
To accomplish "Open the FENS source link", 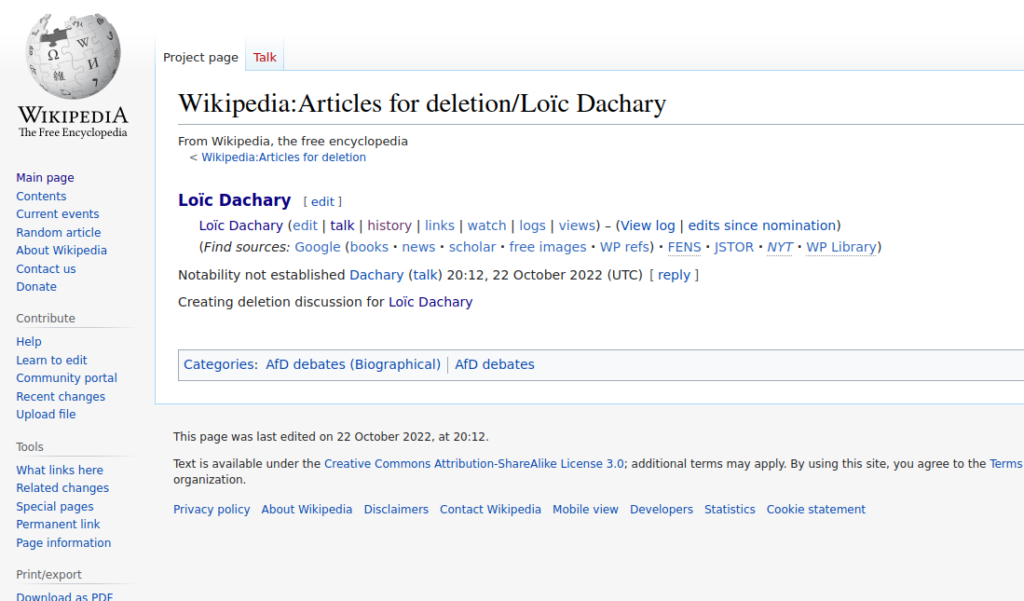I will click(x=684, y=247).
